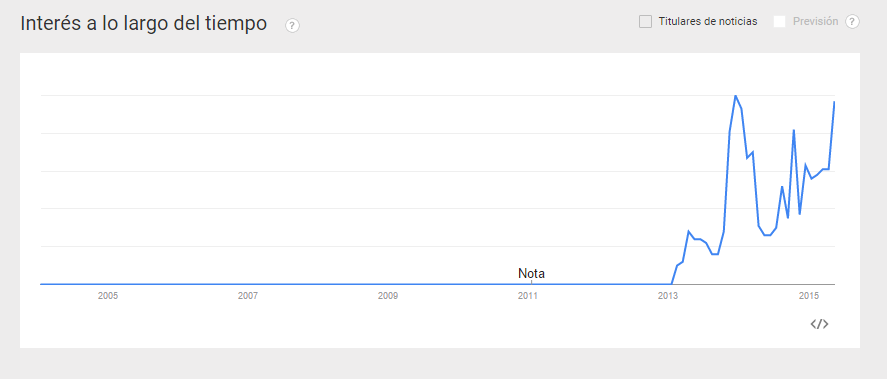Click the 2007 axis label
Viewport: 887px width, 379px height.
[x=248, y=296]
